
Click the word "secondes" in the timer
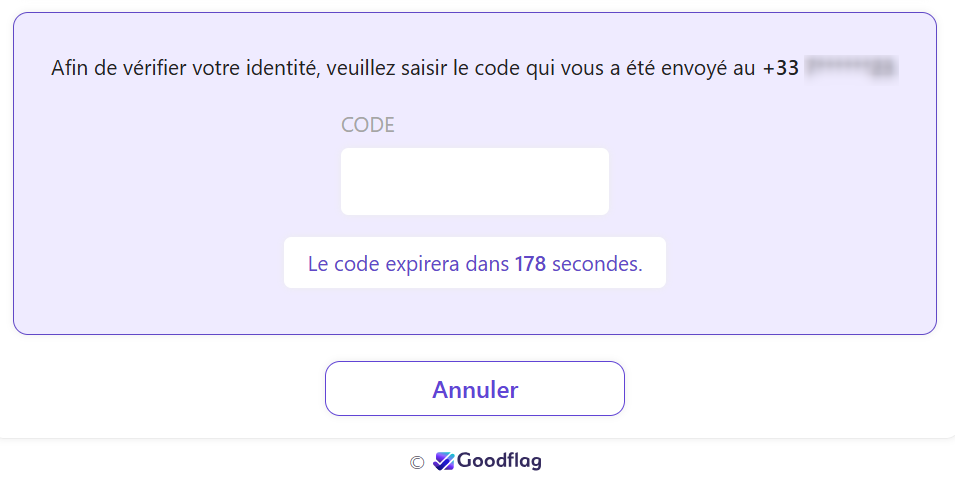tap(596, 264)
